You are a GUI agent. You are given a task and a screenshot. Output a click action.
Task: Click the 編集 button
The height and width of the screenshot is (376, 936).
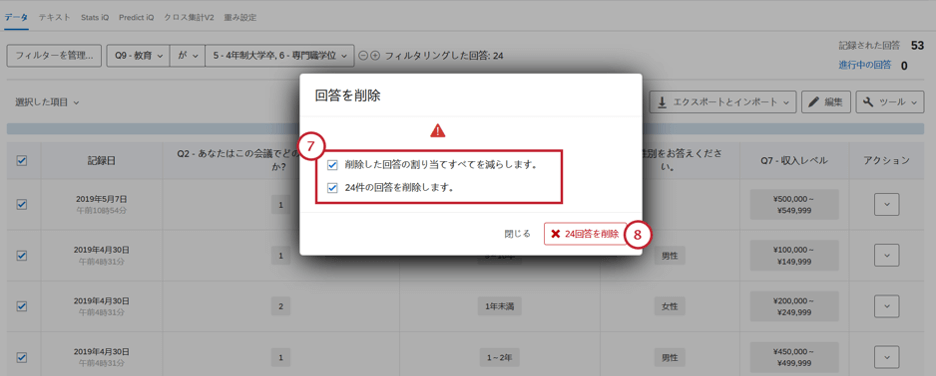click(x=826, y=102)
